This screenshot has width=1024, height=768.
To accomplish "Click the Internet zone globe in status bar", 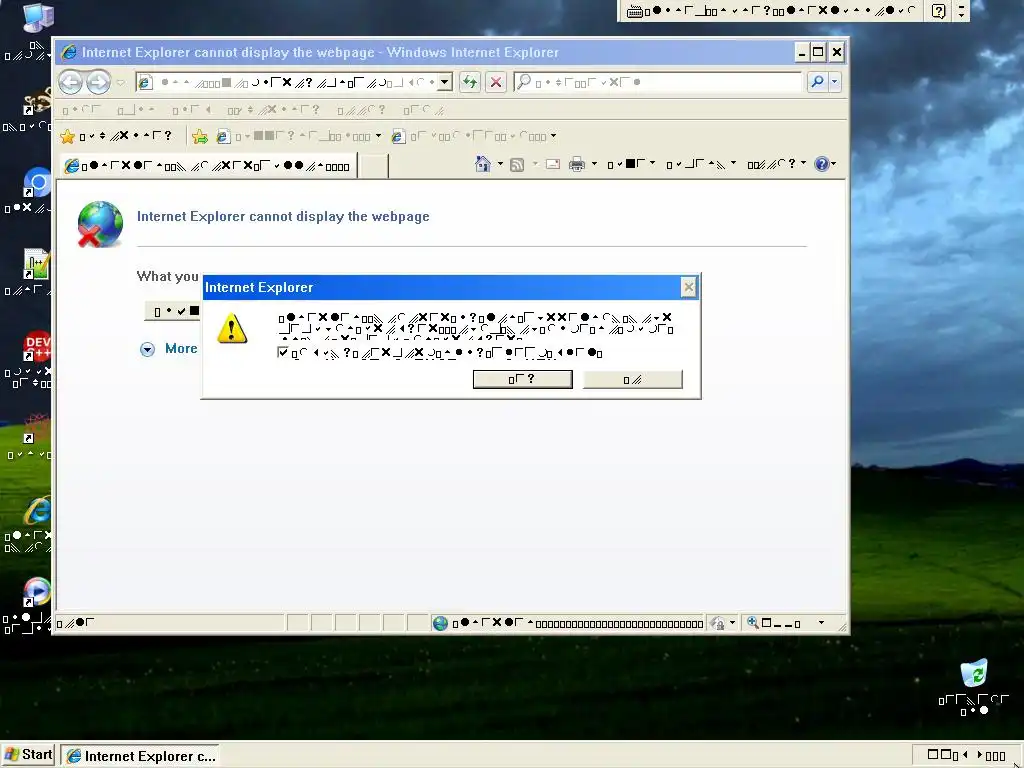I will [x=440, y=623].
